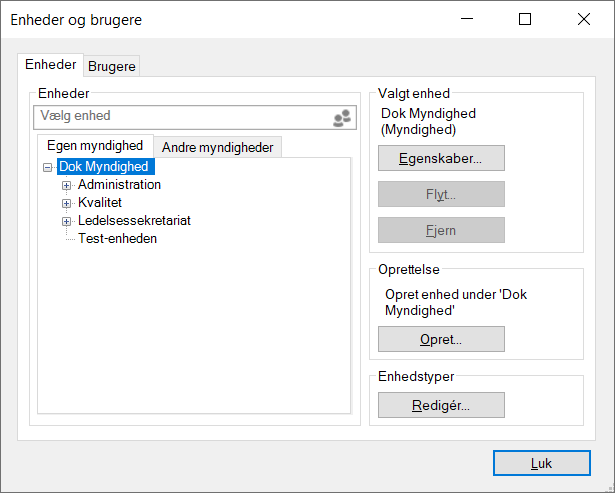Expand the Administration tree node
615x493 pixels.
click(x=67, y=185)
